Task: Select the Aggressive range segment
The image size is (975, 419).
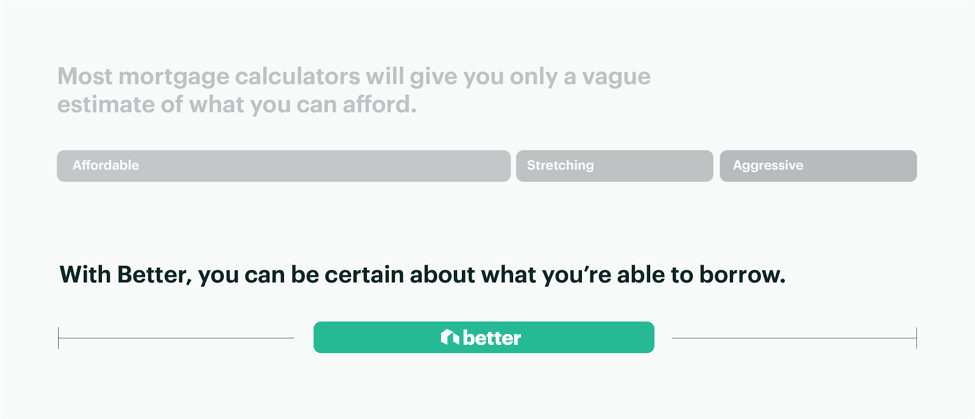Action: (818, 166)
